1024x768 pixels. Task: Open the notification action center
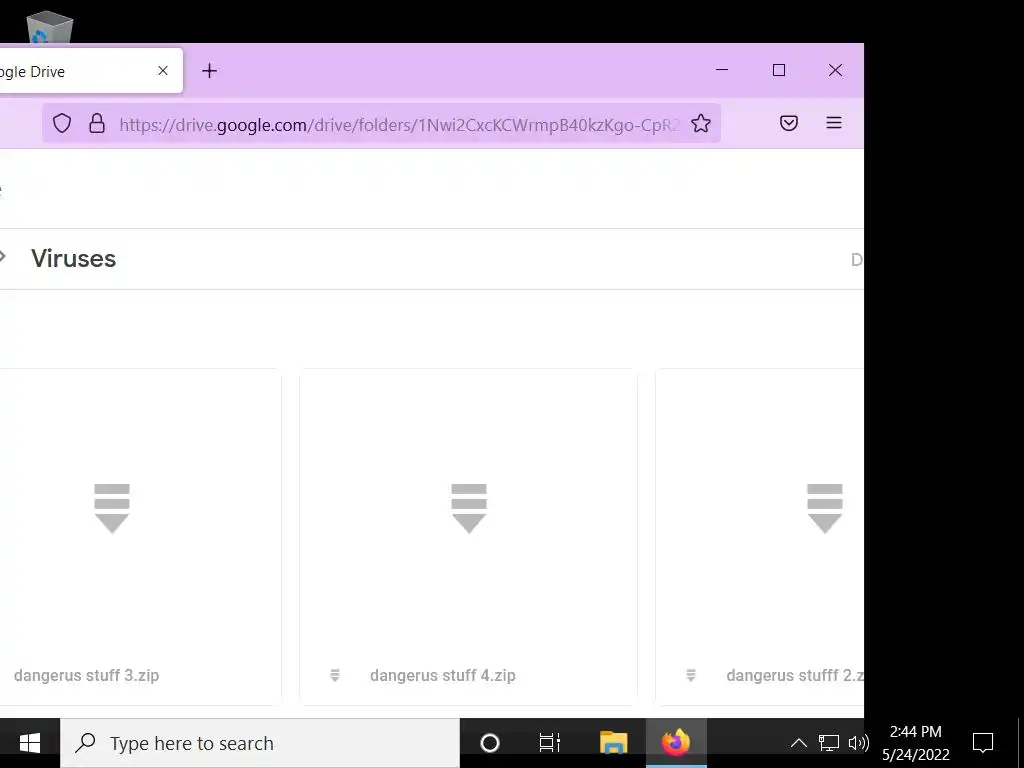983,743
